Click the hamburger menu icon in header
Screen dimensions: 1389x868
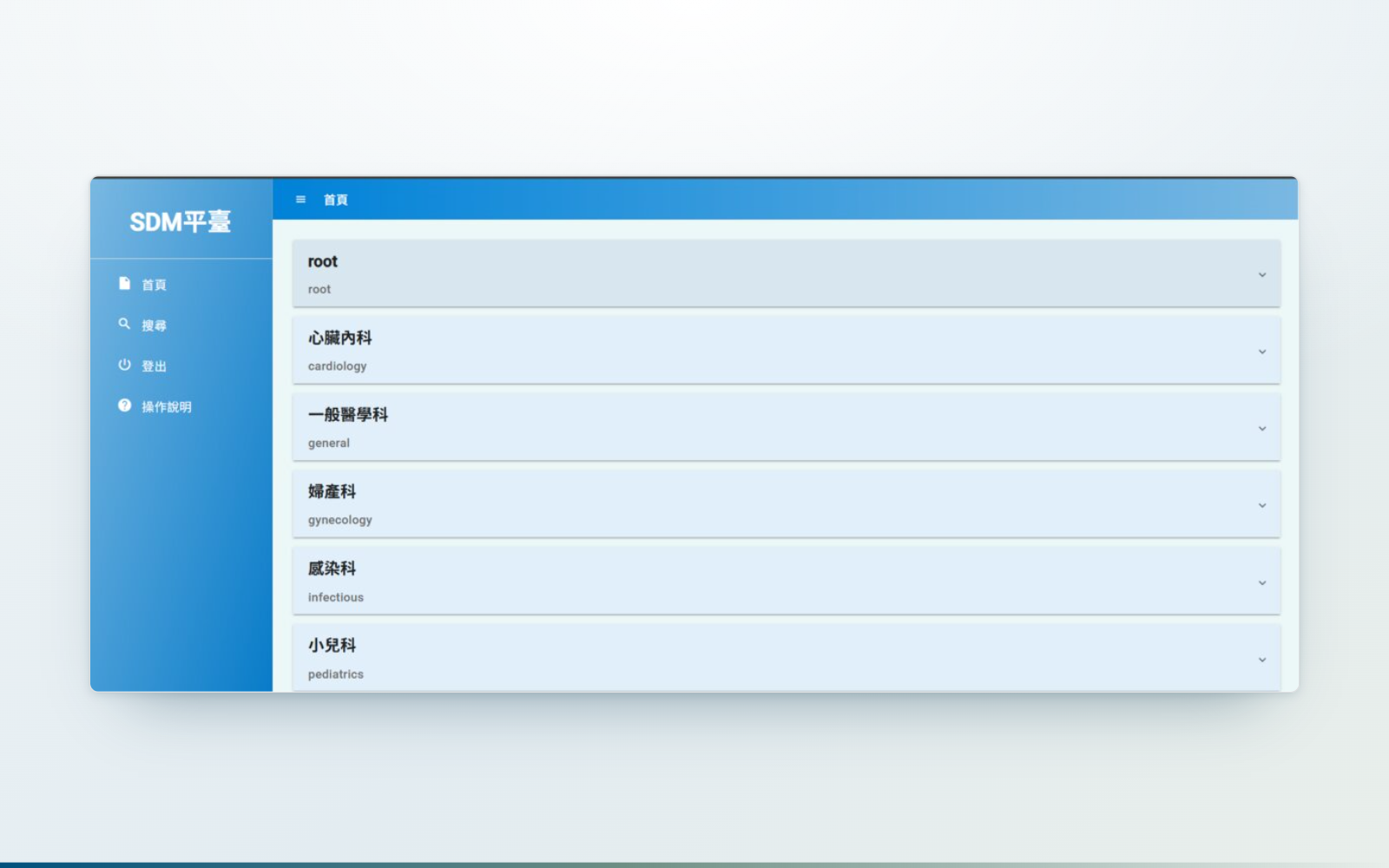(300, 200)
